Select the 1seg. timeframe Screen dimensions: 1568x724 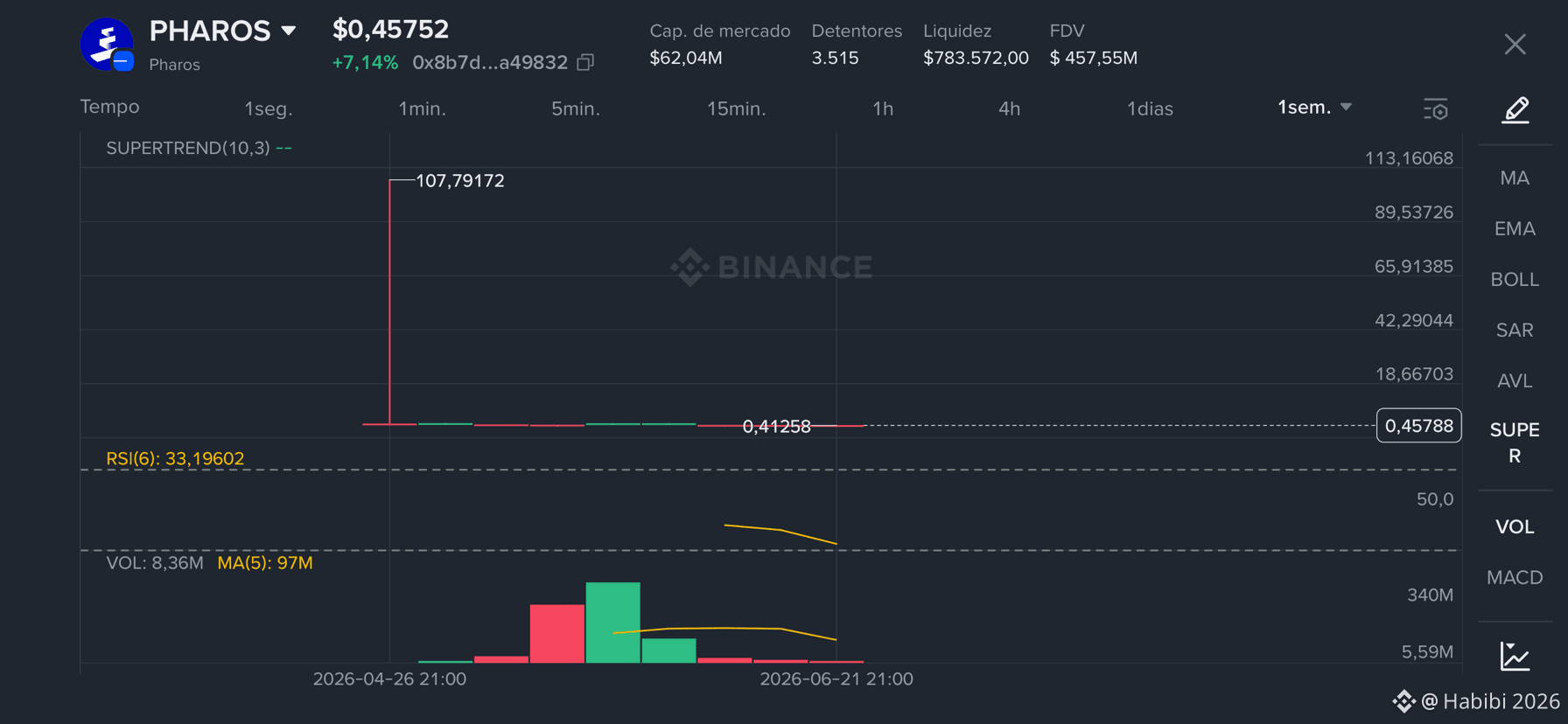pyautogui.click(x=269, y=108)
